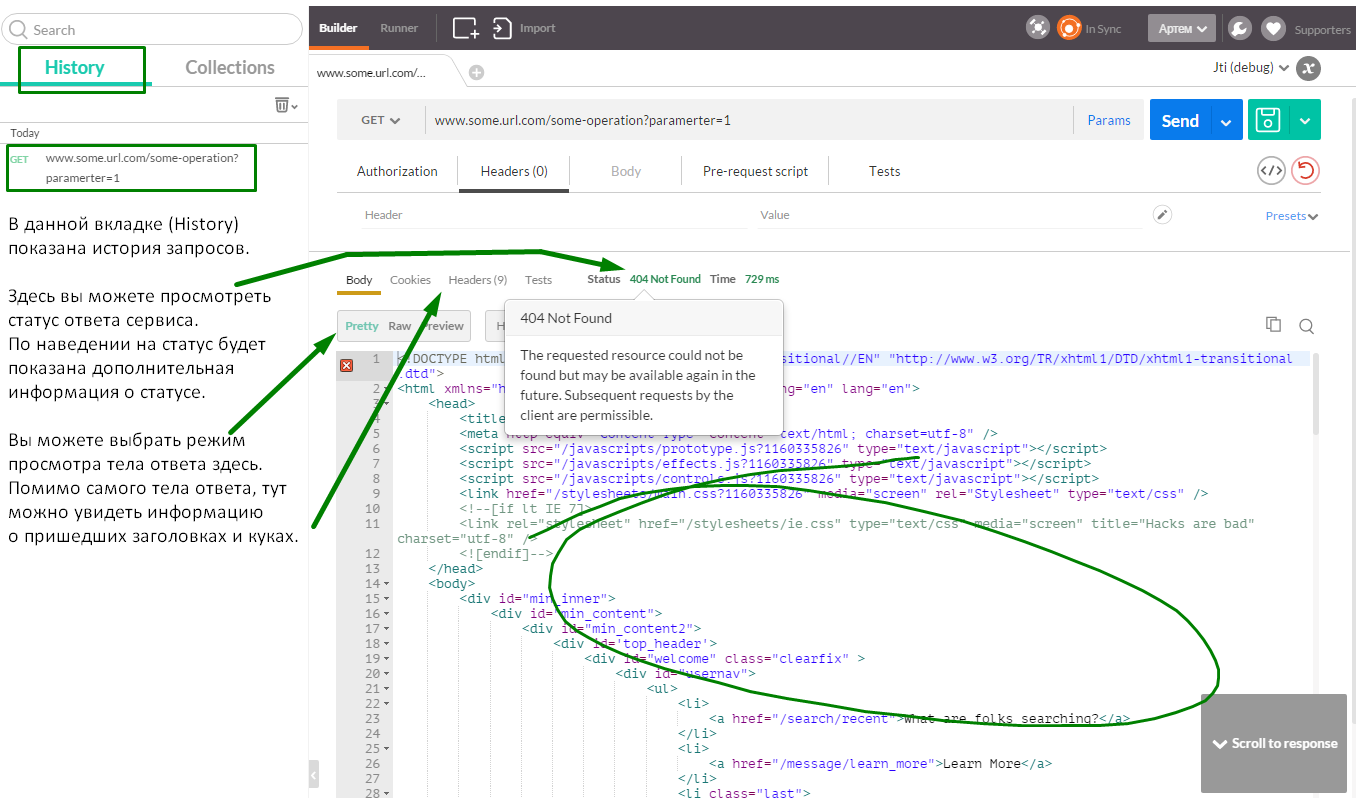Collapse code fold at line 16

pyautogui.click(x=387, y=614)
